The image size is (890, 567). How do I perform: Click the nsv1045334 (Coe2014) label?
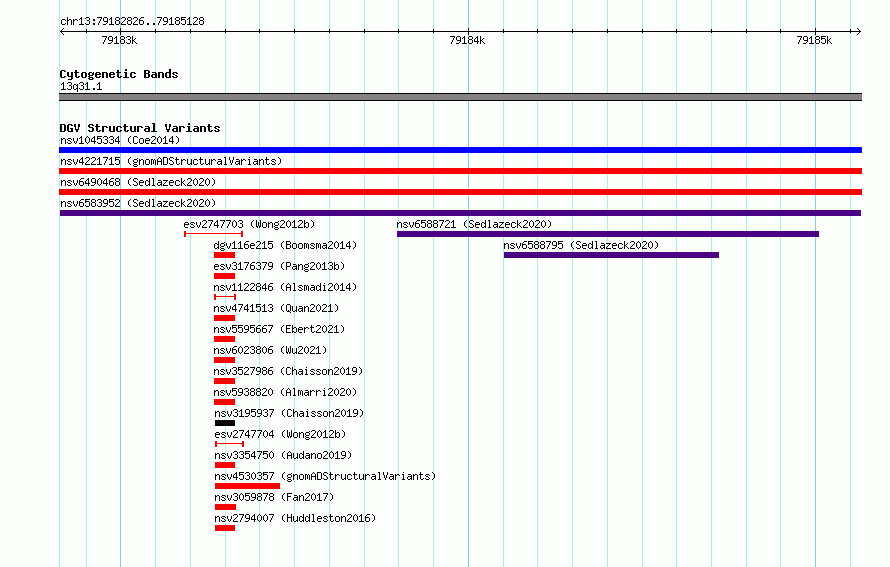pyautogui.click(x=120, y=140)
